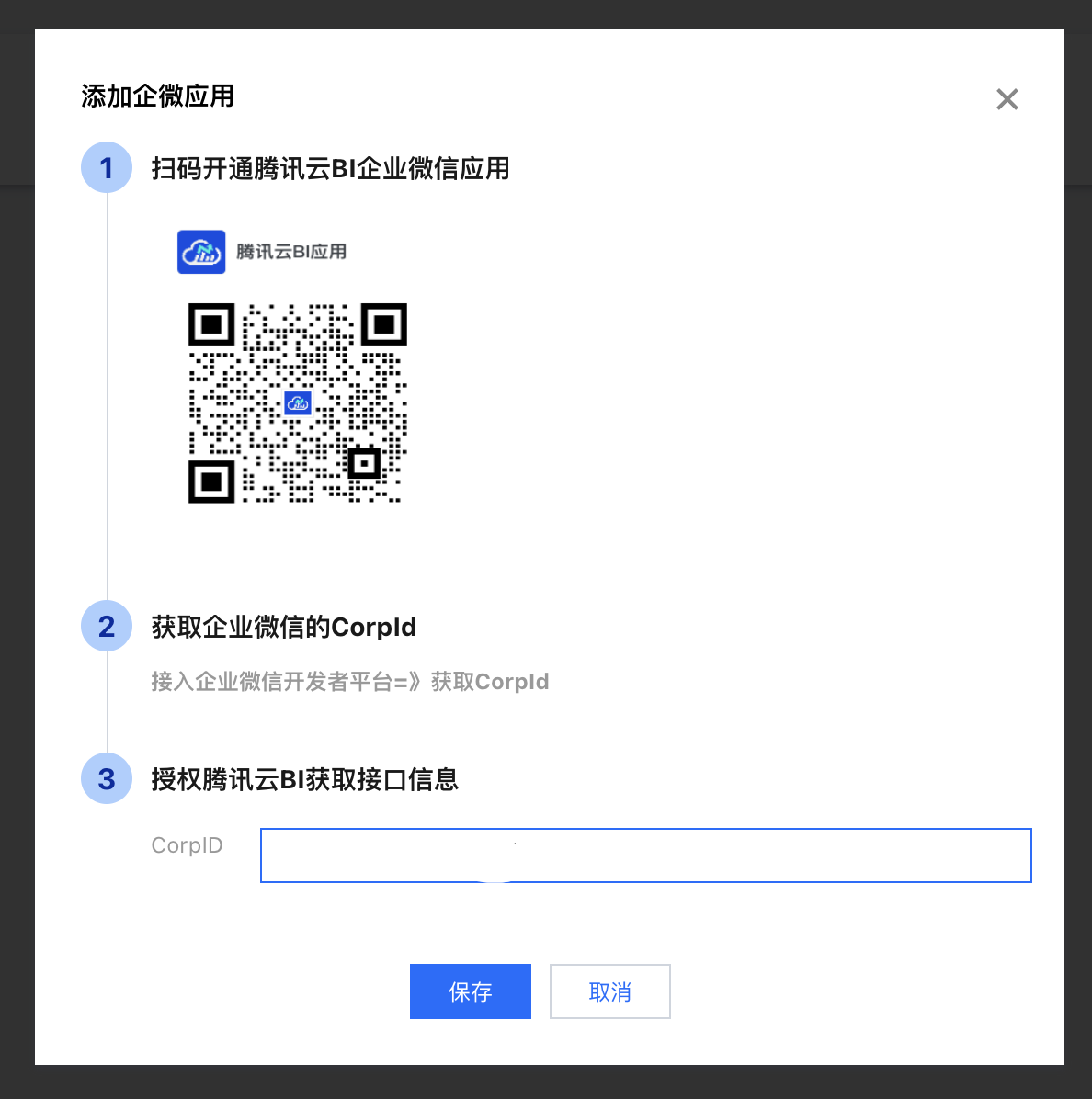Click the 腾讯云BI应用 label text

[291, 252]
